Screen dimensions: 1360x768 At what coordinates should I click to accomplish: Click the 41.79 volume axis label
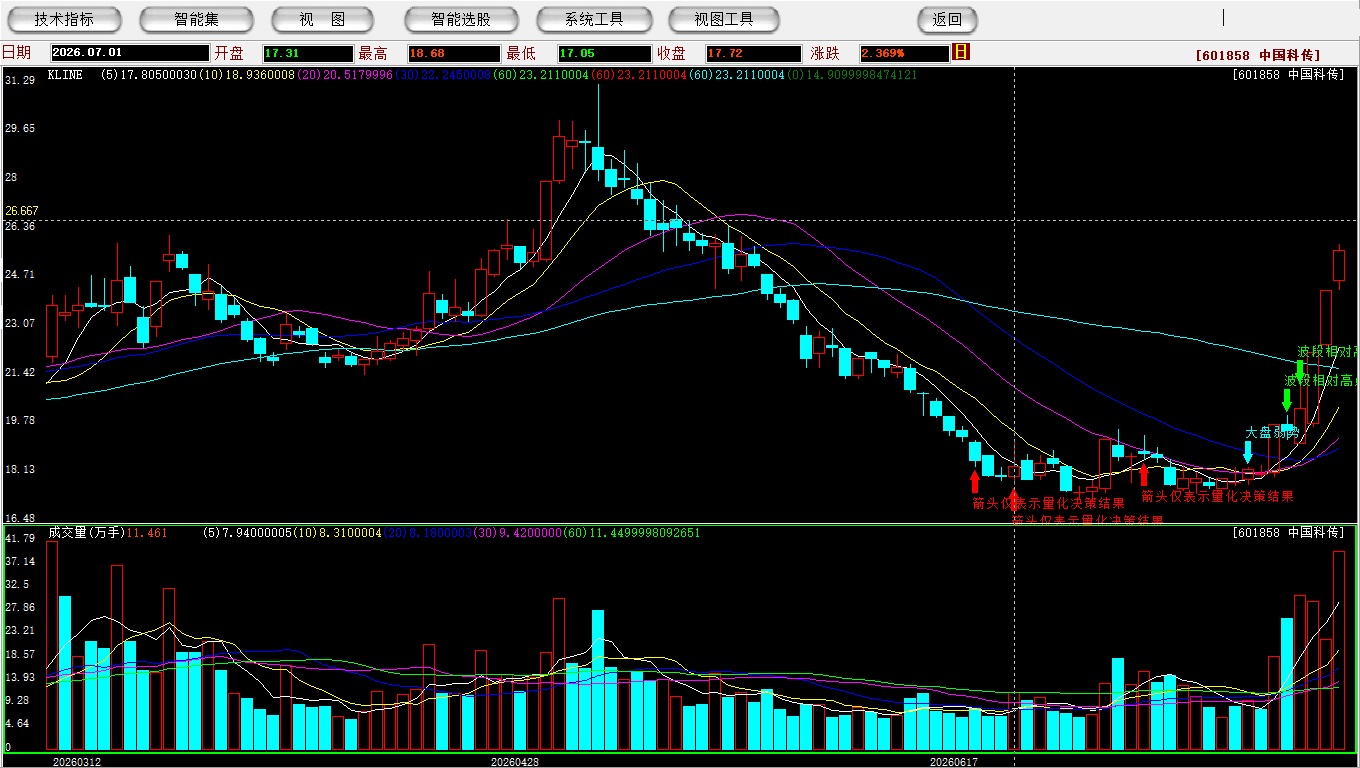click(x=21, y=539)
